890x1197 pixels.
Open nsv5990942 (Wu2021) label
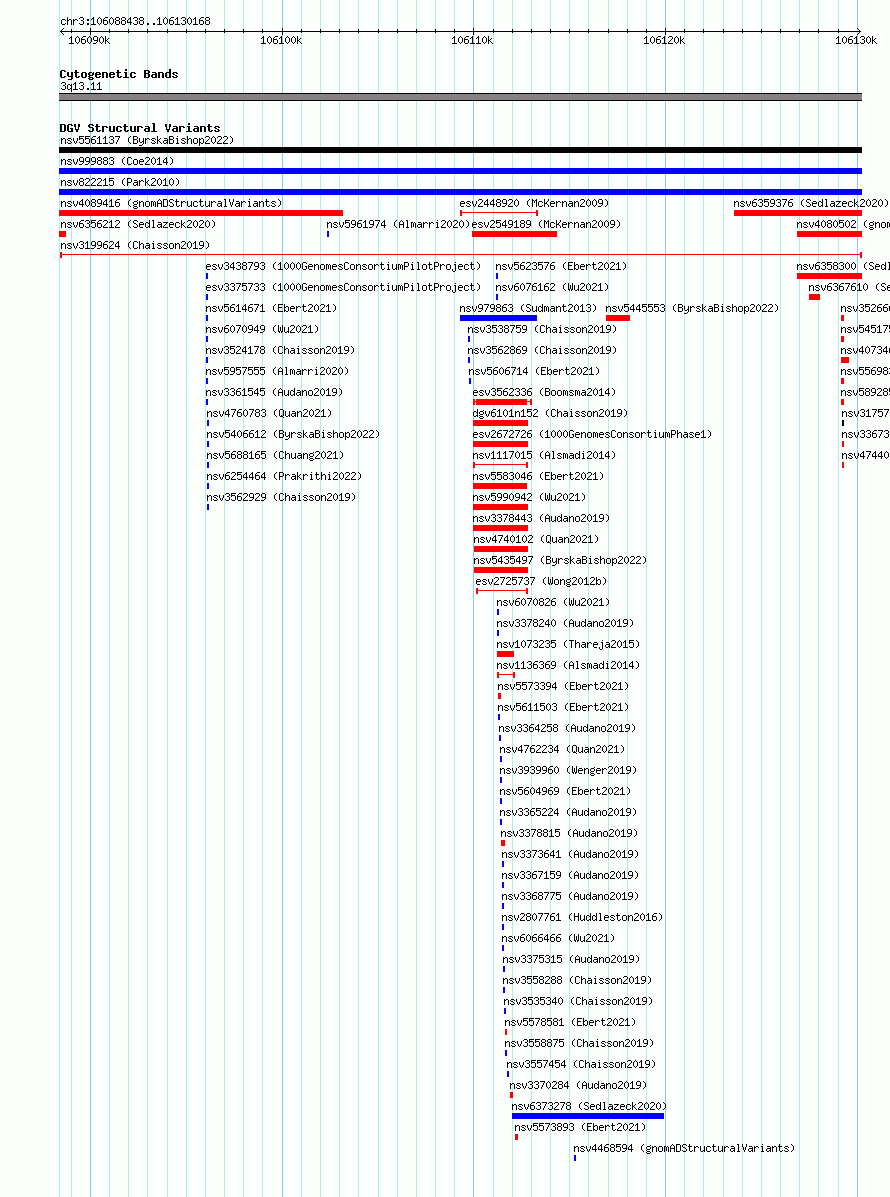(530, 497)
